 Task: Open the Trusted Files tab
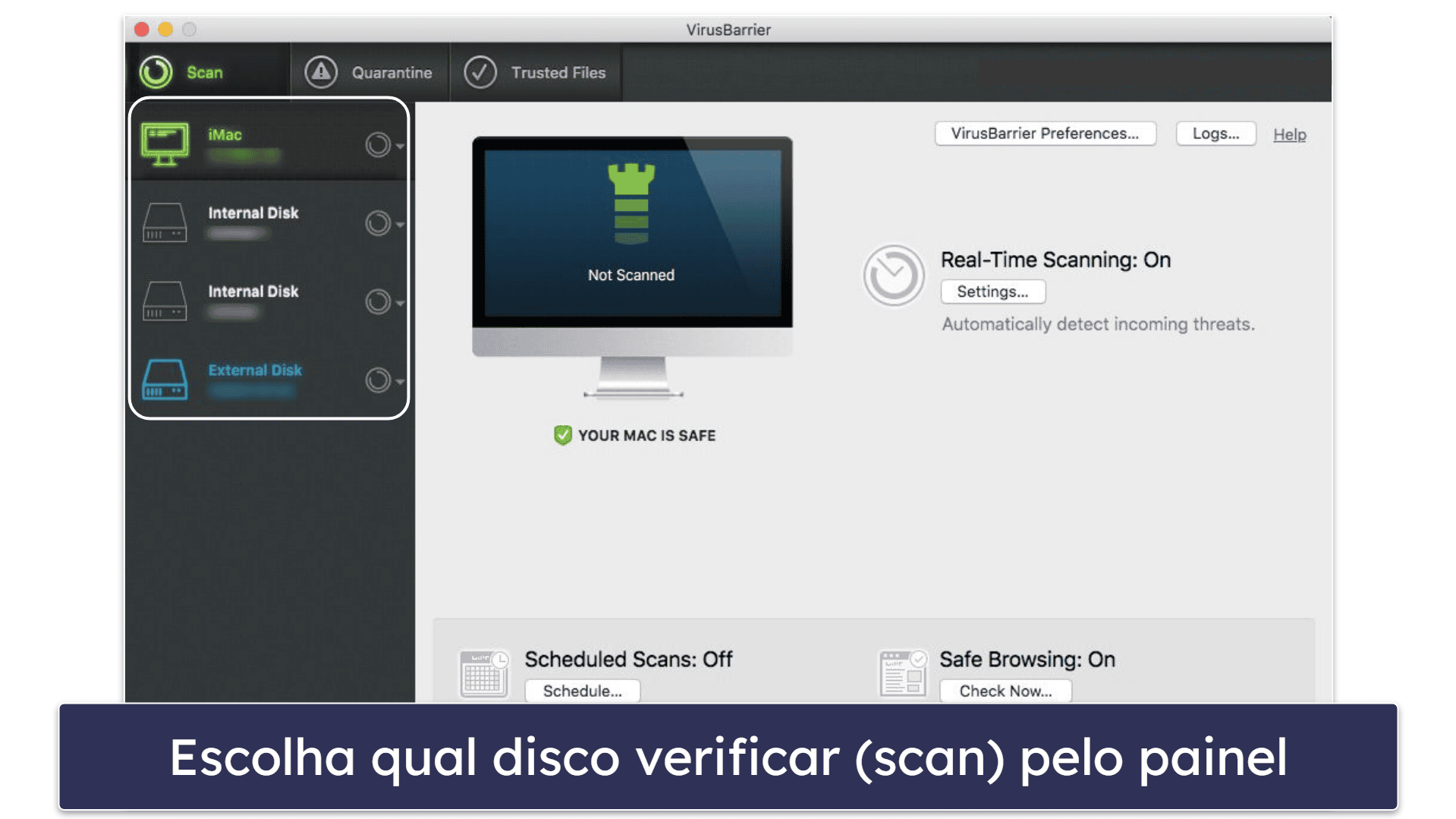pyautogui.click(x=536, y=72)
